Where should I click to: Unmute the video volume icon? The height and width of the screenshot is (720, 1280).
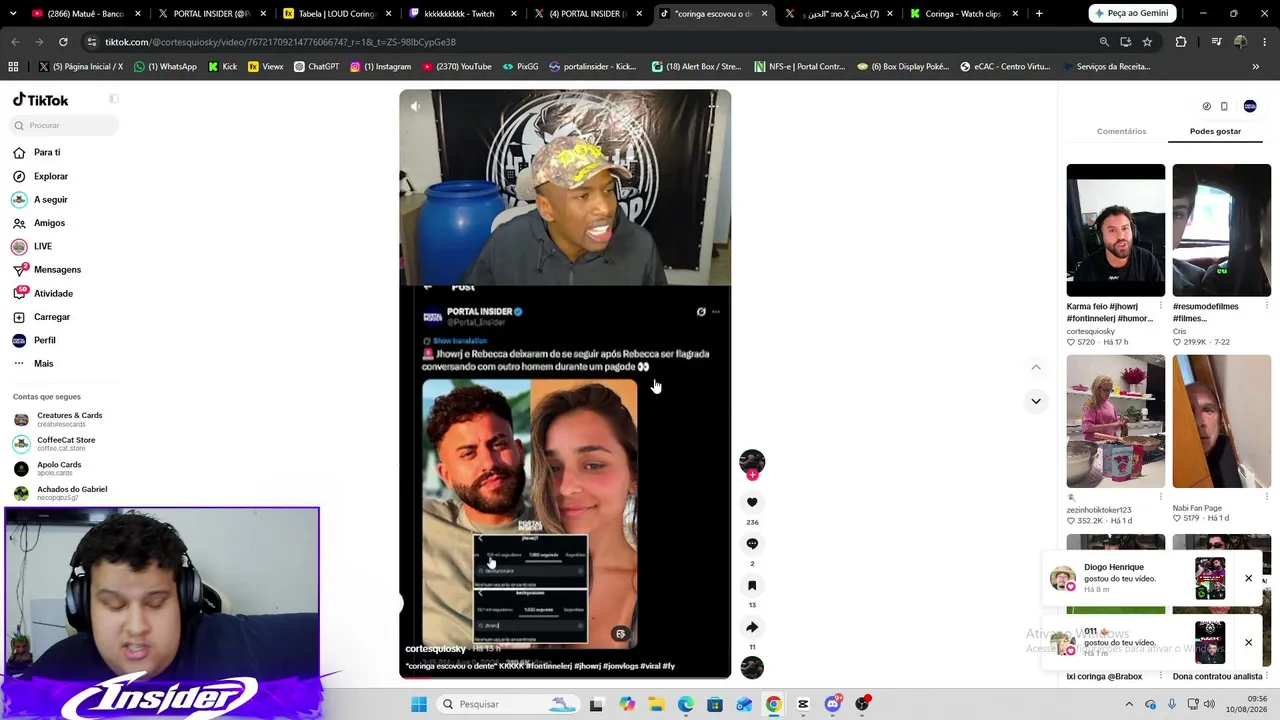click(x=415, y=106)
